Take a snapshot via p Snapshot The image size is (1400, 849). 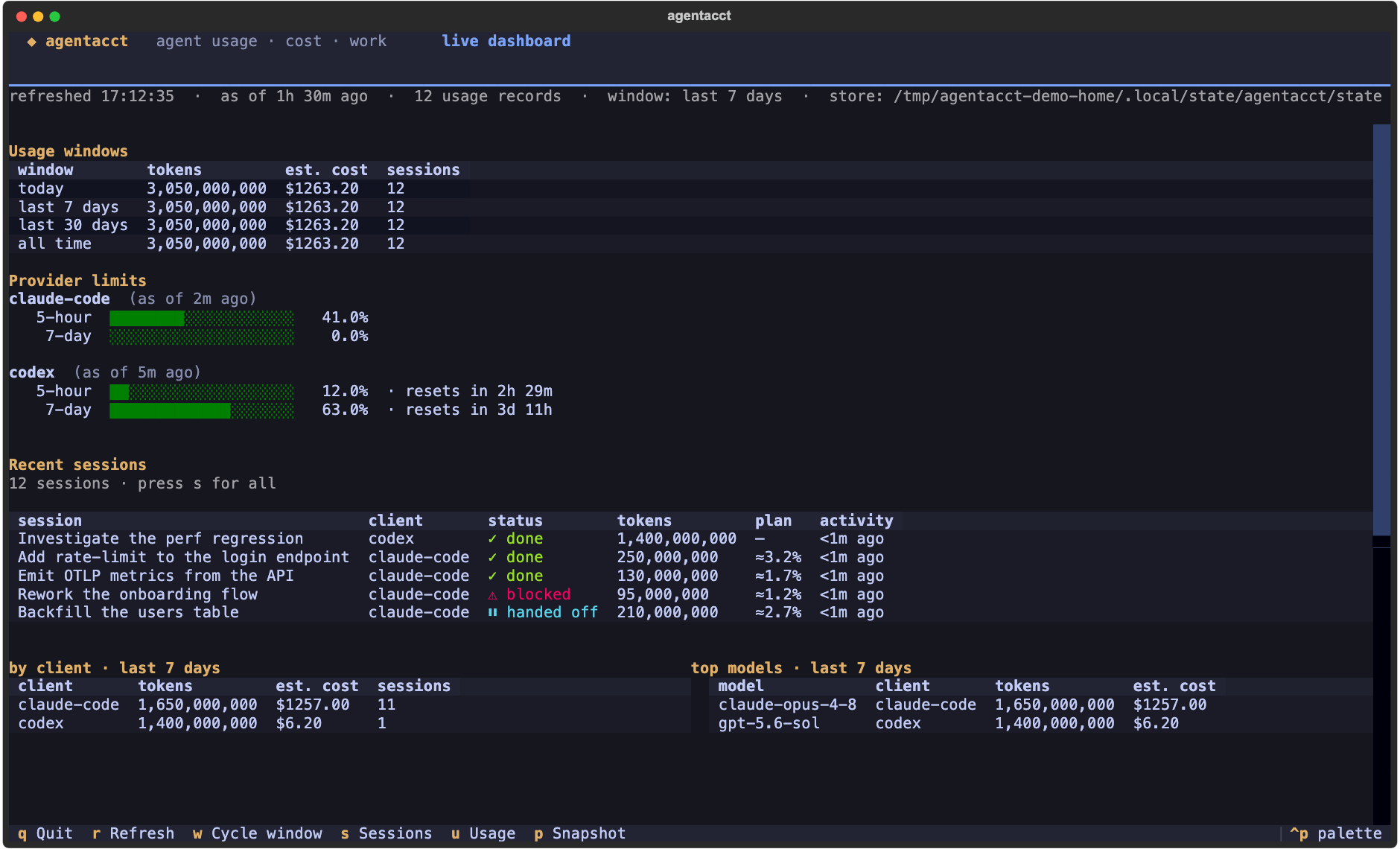point(580,833)
